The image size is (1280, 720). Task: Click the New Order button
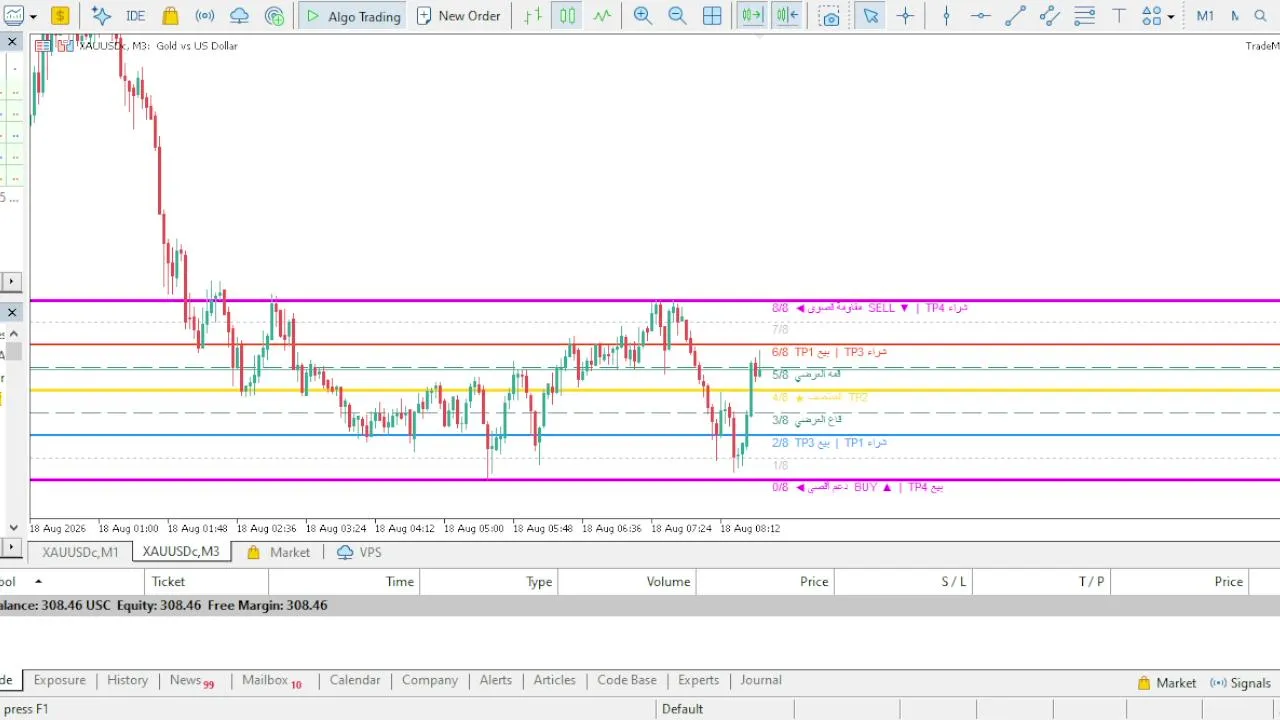tap(459, 16)
